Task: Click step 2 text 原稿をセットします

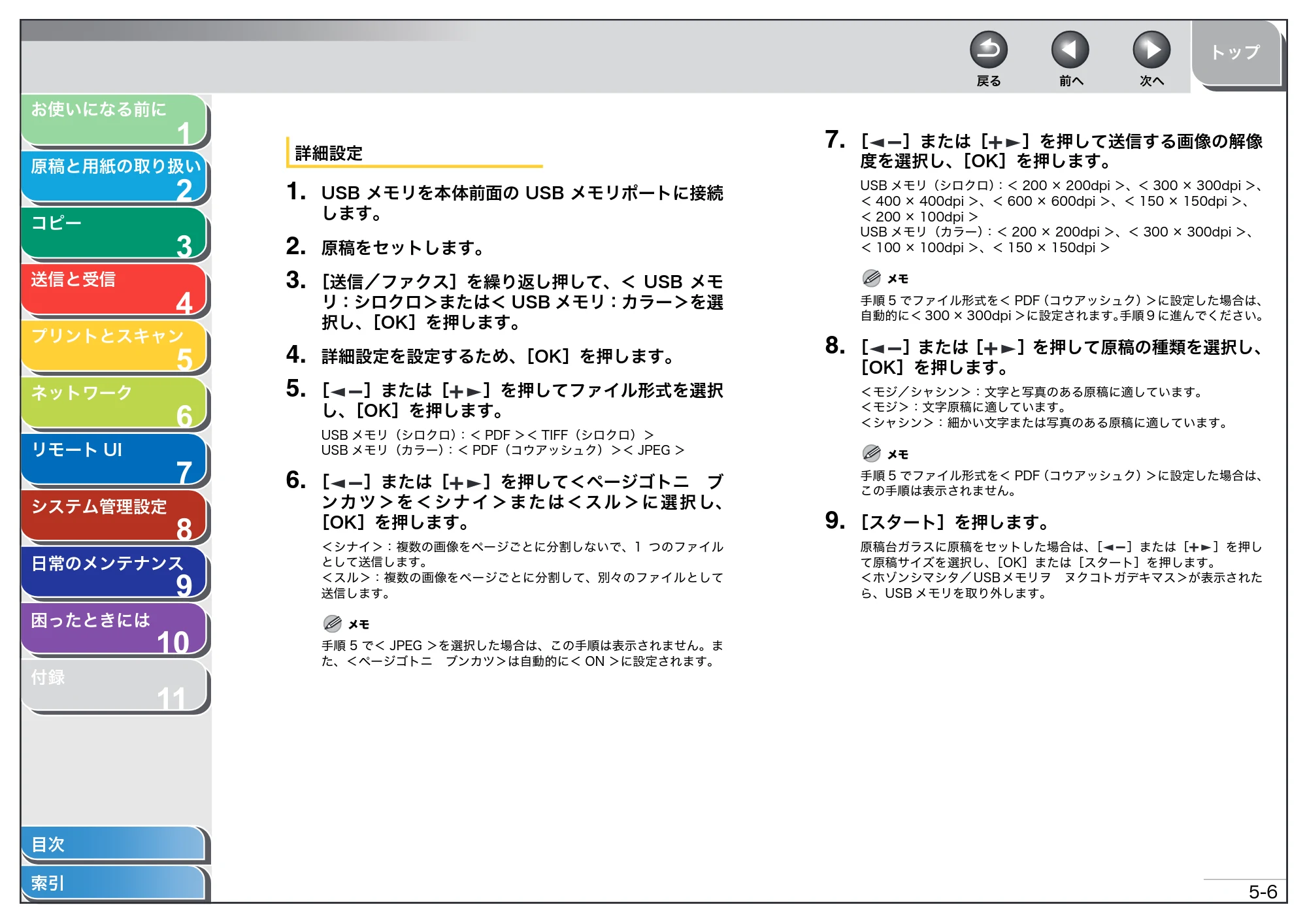Action: point(403,248)
